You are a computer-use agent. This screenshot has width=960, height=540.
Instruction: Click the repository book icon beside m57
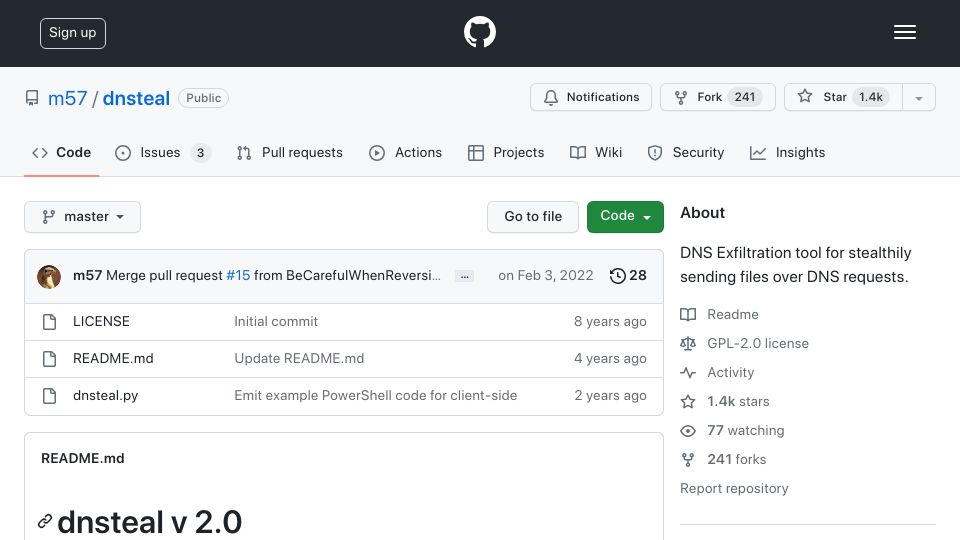click(32, 98)
